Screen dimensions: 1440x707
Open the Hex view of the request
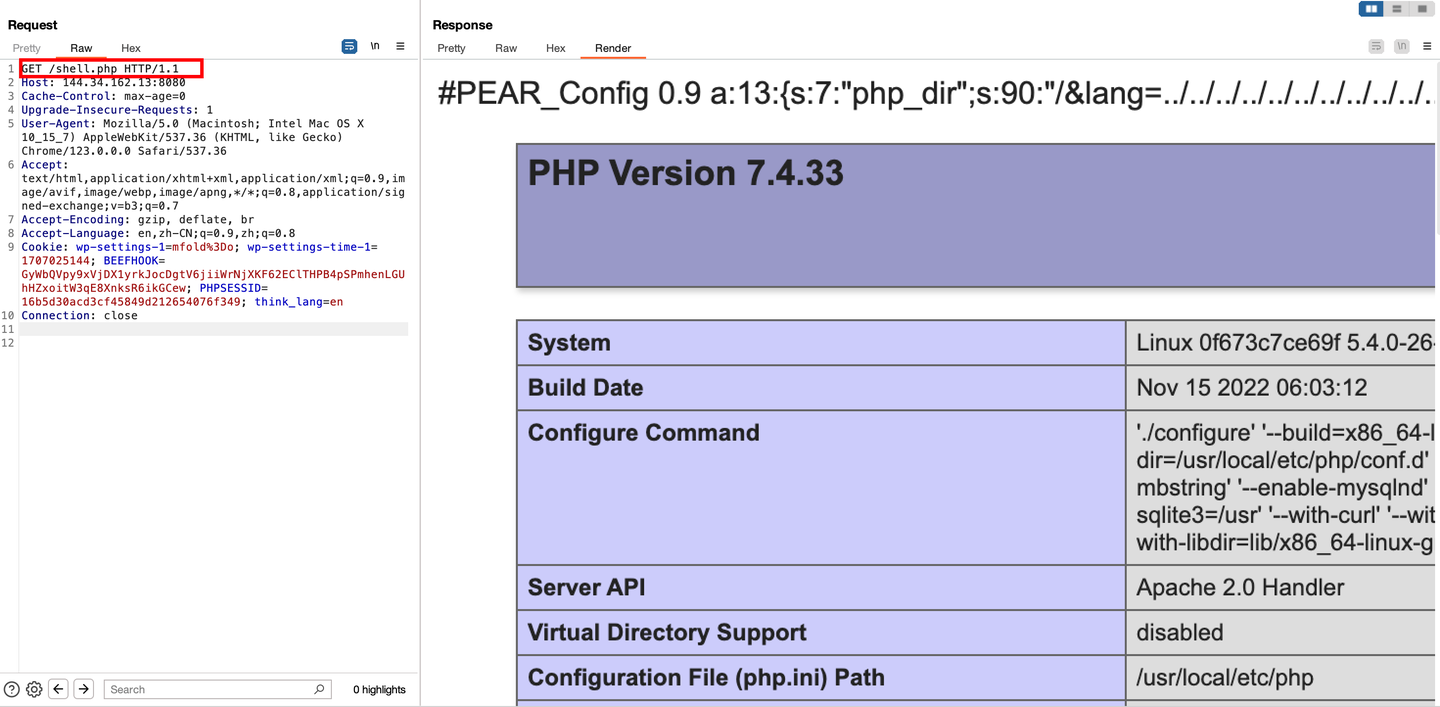[x=130, y=48]
